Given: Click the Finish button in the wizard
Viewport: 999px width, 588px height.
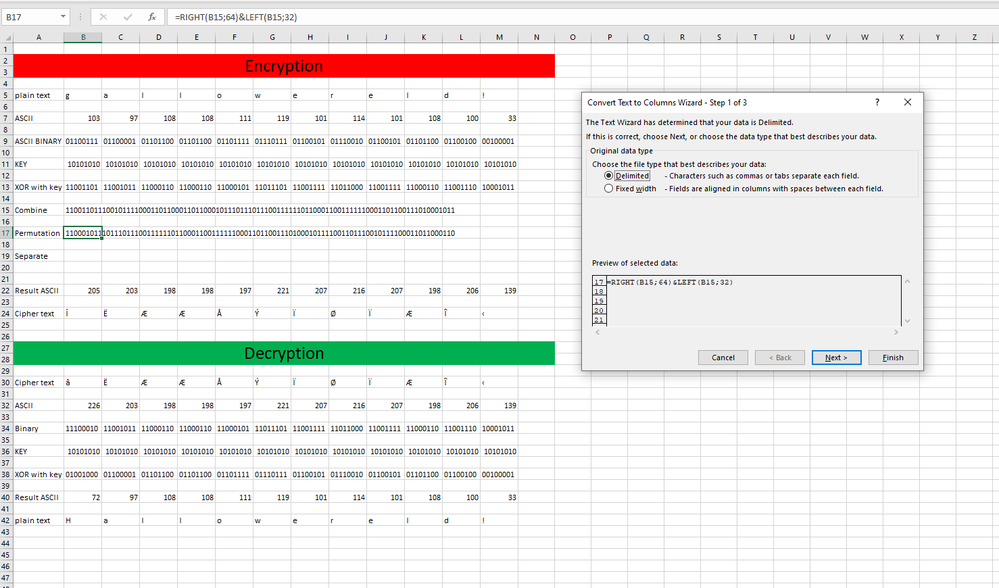Looking at the screenshot, I should pos(893,357).
